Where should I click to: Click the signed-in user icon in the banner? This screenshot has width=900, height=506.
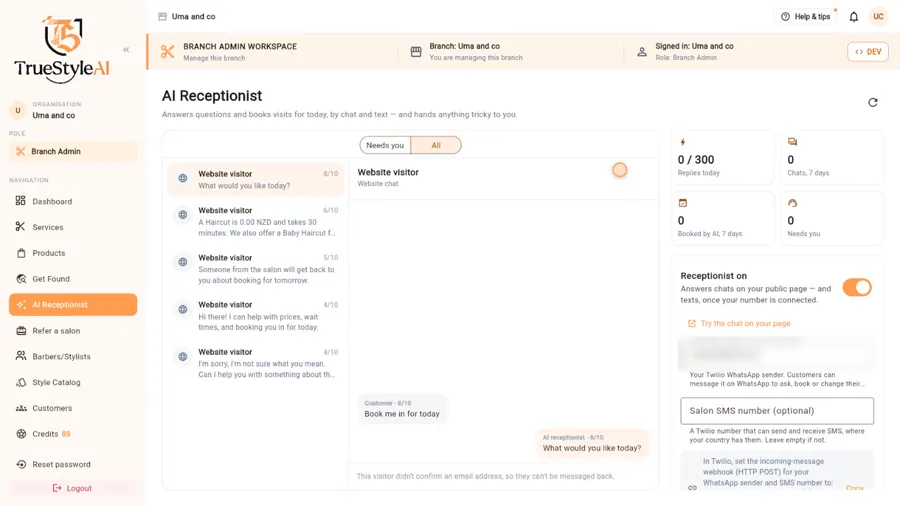642,52
